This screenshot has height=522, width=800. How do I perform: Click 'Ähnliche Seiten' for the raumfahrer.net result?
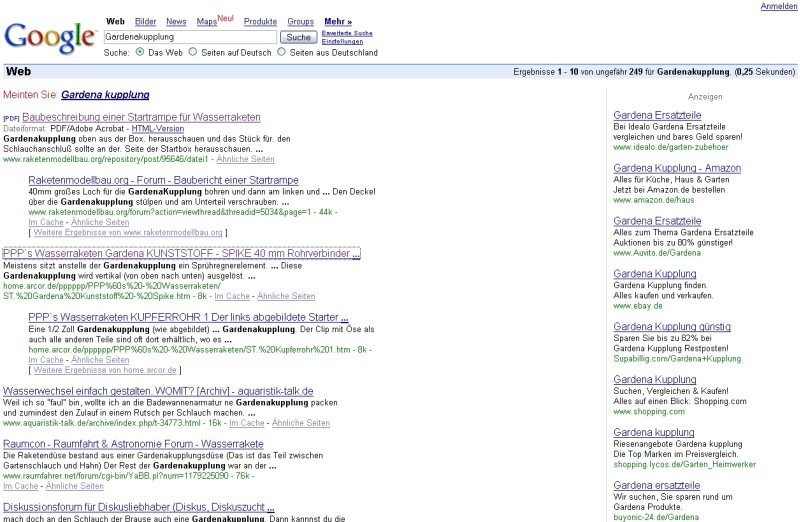click(x=74, y=486)
